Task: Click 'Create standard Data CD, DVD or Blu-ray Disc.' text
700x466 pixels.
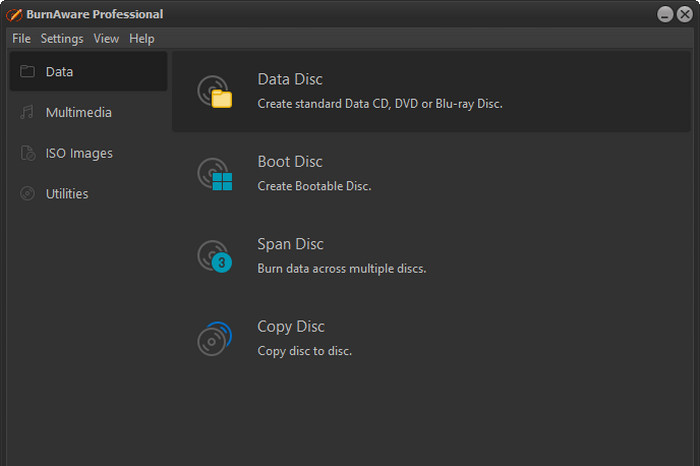Action: pos(380,104)
